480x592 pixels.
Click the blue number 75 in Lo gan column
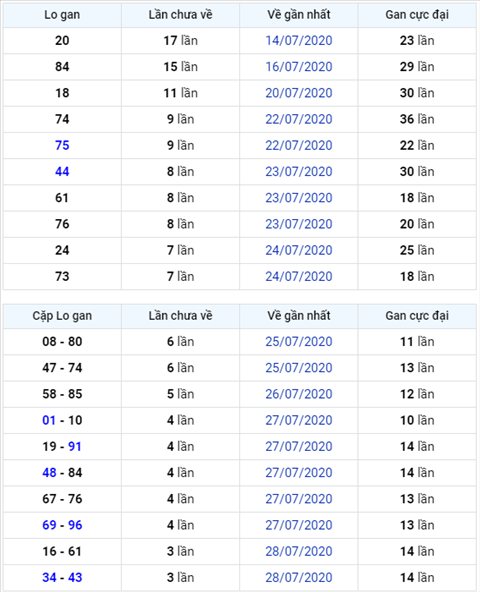point(62,145)
